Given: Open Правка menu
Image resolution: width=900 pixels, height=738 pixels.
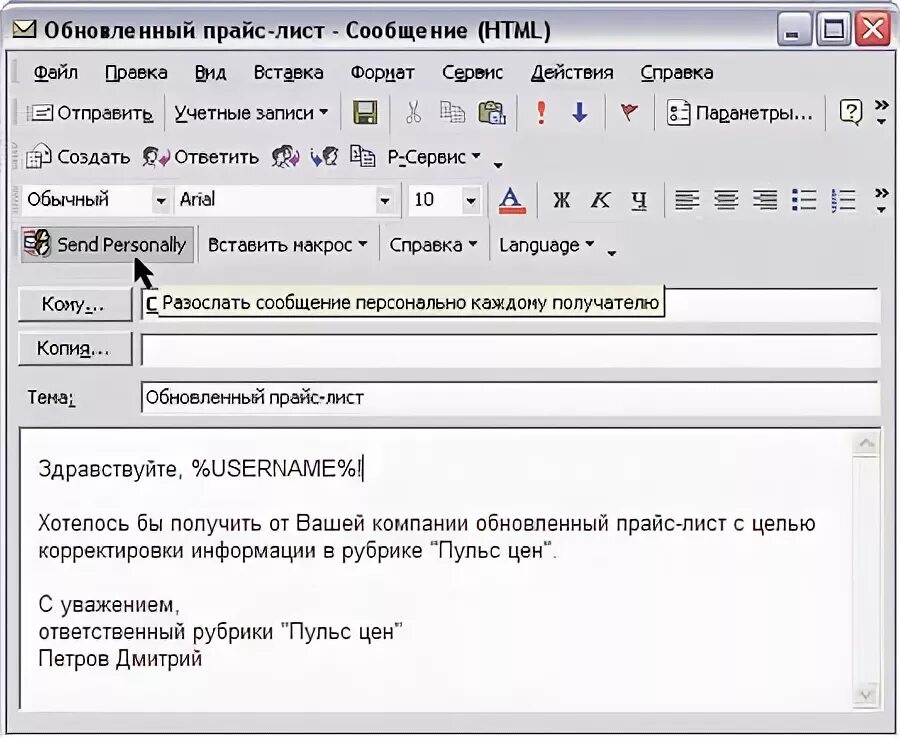Looking at the screenshot, I should (x=136, y=72).
